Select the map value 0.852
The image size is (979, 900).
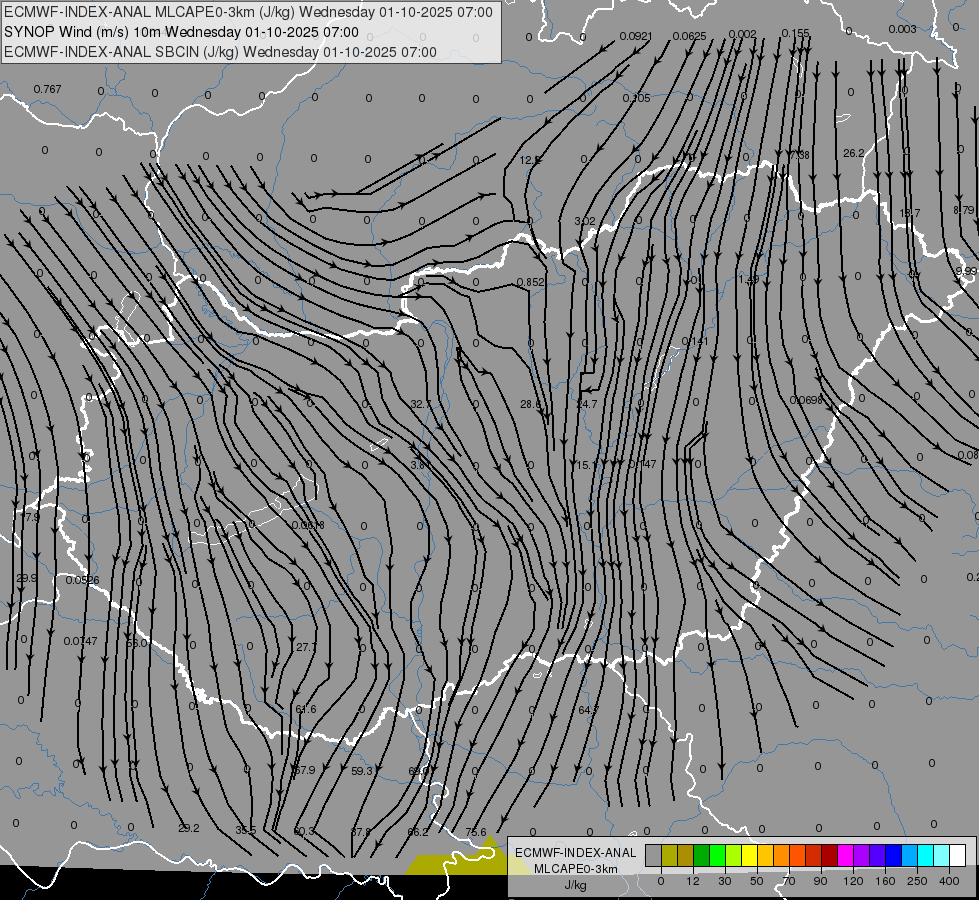coord(531,282)
